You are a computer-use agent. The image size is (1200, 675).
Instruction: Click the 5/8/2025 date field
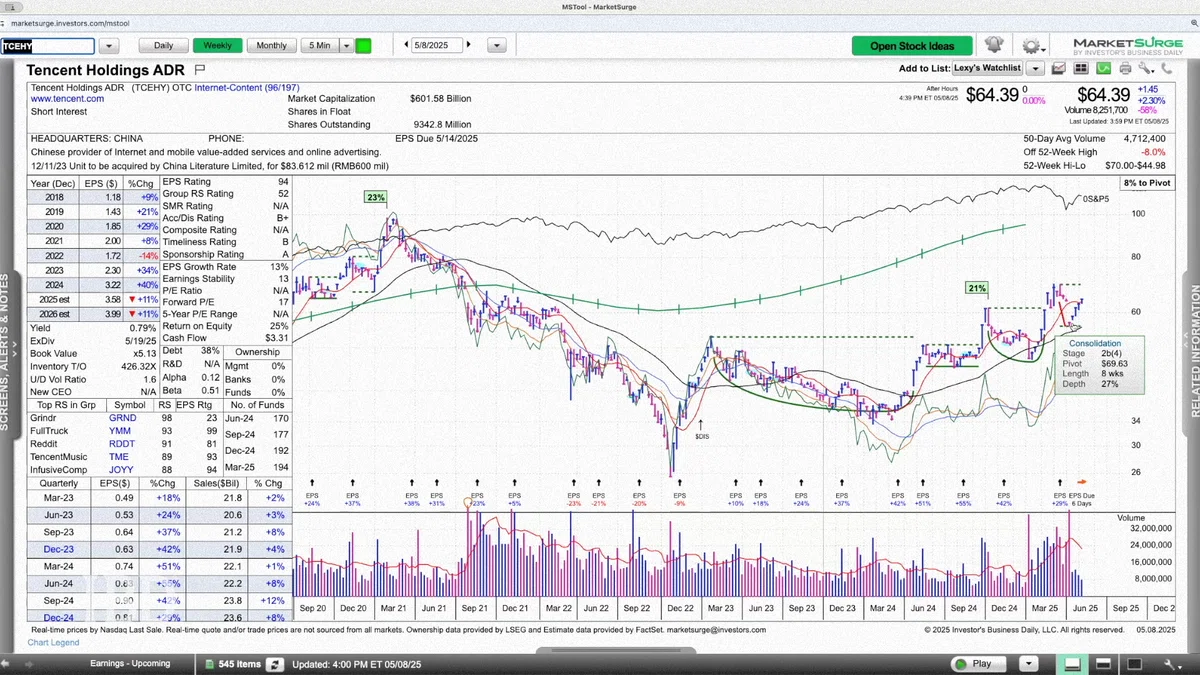point(438,45)
